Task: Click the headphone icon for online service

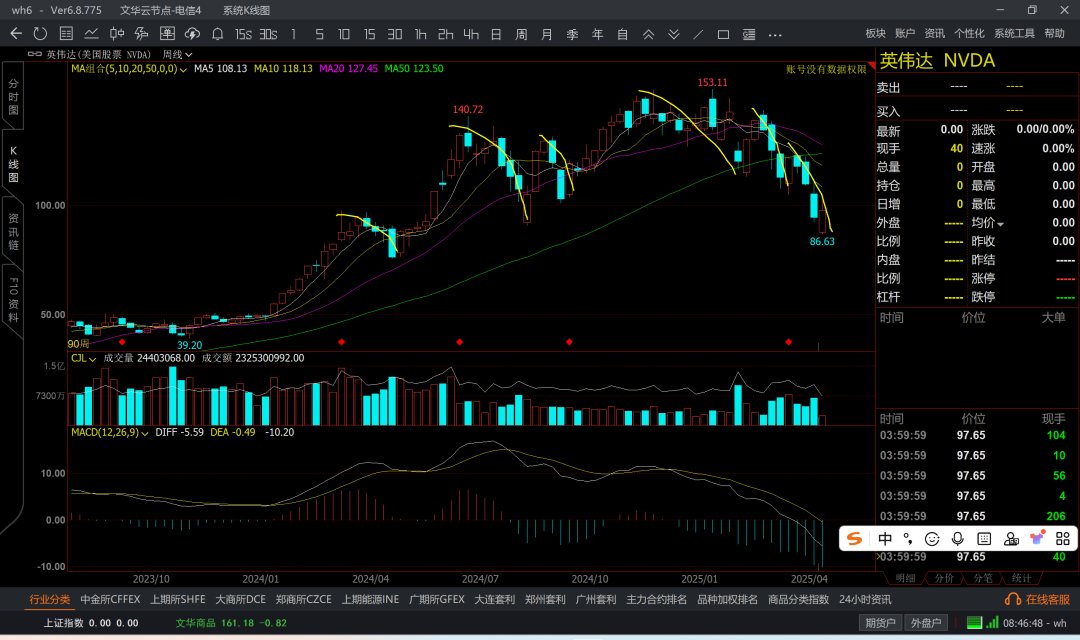Action: click(x=1012, y=599)
